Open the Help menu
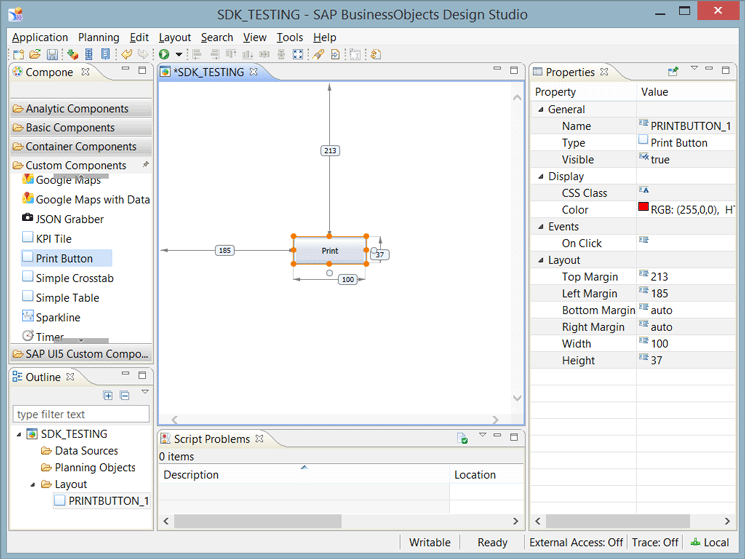This screenshot has width=745, height=559. click(325, 38)
